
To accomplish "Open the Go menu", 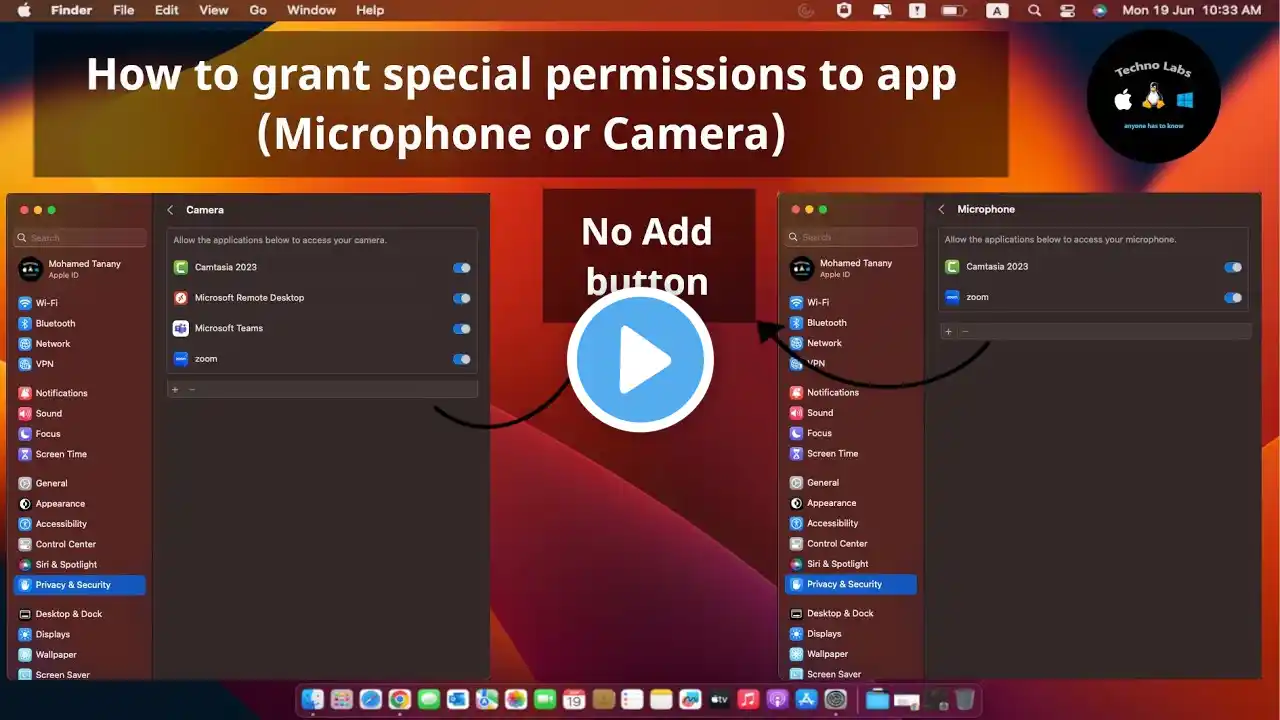I will [258, 10].
